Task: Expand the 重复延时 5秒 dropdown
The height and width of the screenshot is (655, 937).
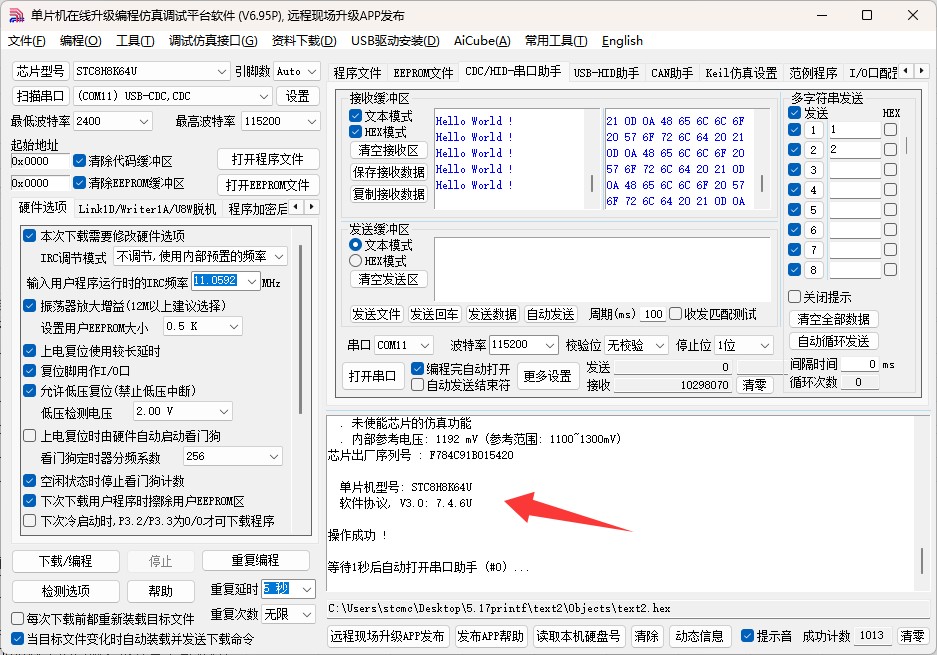Action: coord(307,589)
